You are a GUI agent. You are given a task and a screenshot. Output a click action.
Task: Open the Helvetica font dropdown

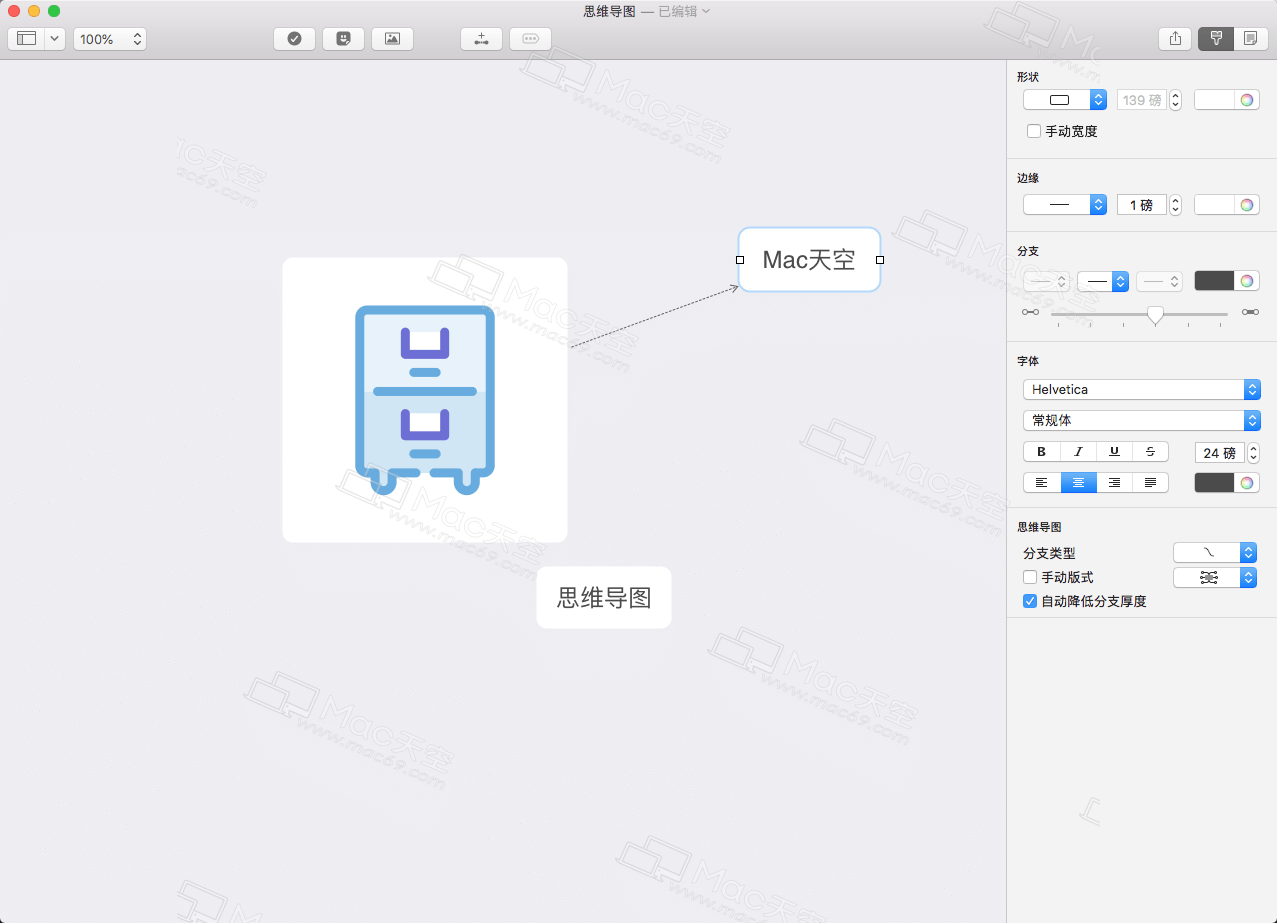(x=1141, y=389)
